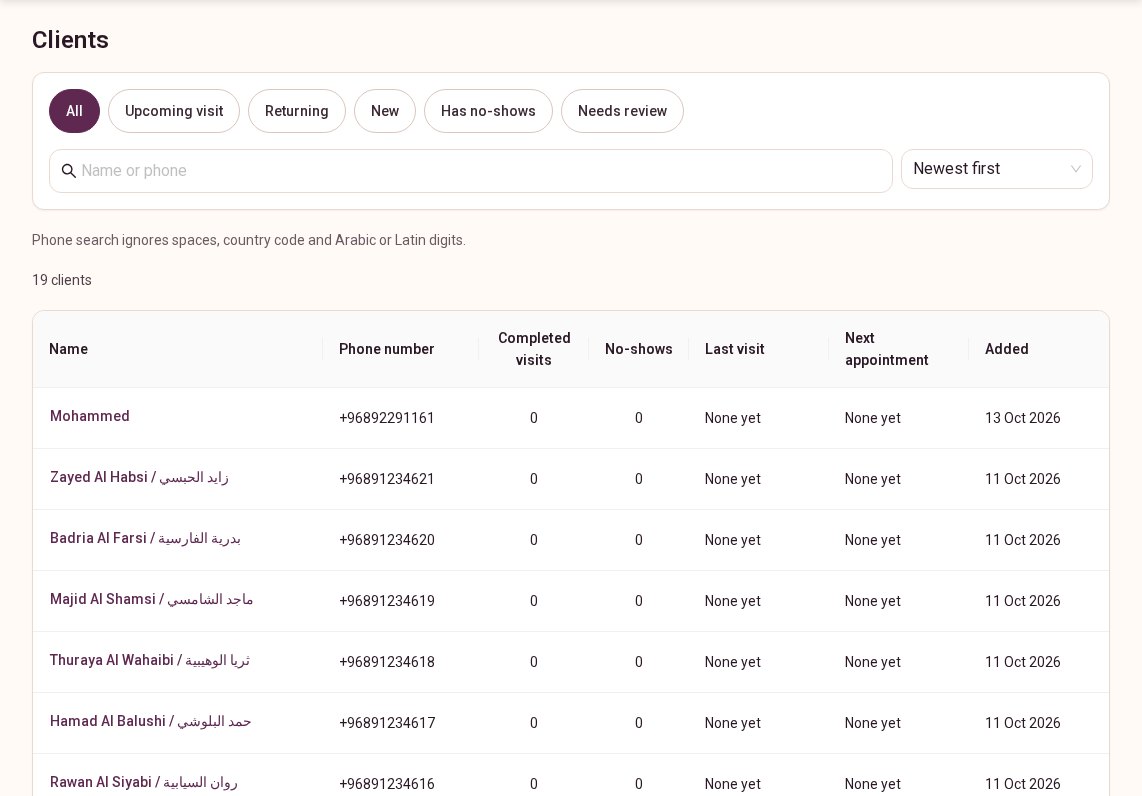Click phone number +96892291161
Image resolution: width=1142 pixels, height=796 pixels.
coord(387,418)
